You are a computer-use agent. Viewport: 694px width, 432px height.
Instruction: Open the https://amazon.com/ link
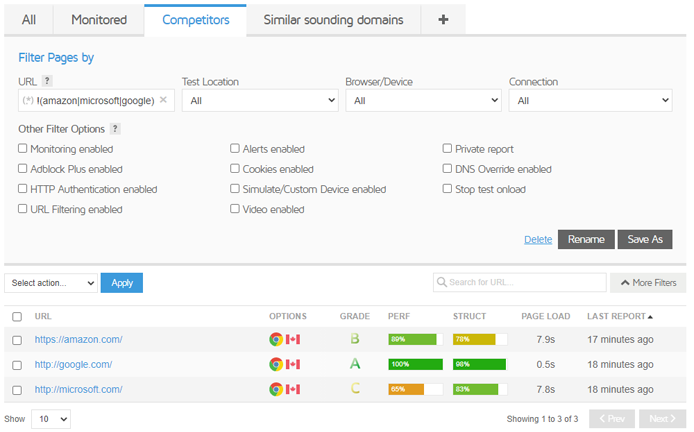click(x=78, y=339)
